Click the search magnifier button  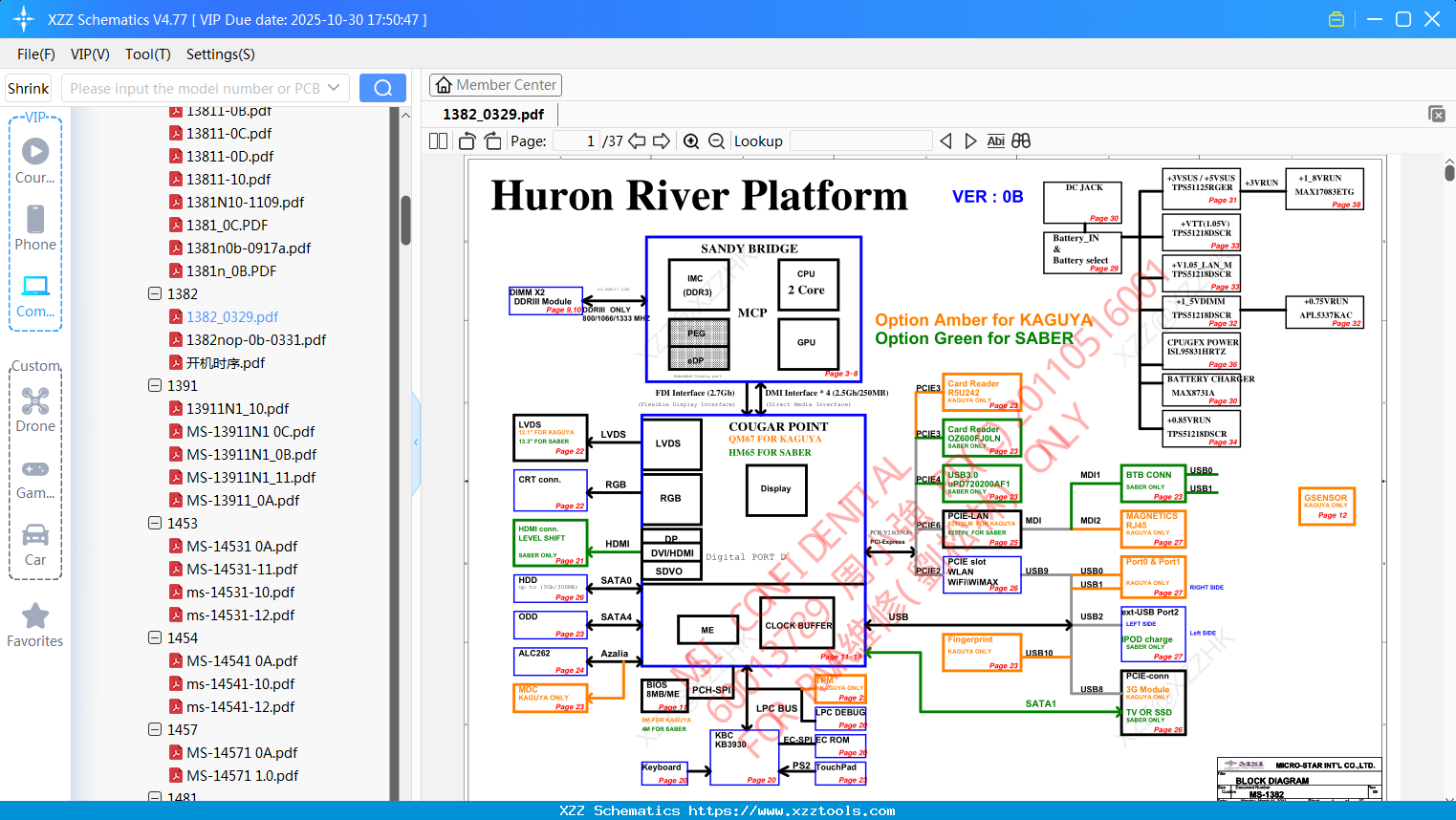382,88
